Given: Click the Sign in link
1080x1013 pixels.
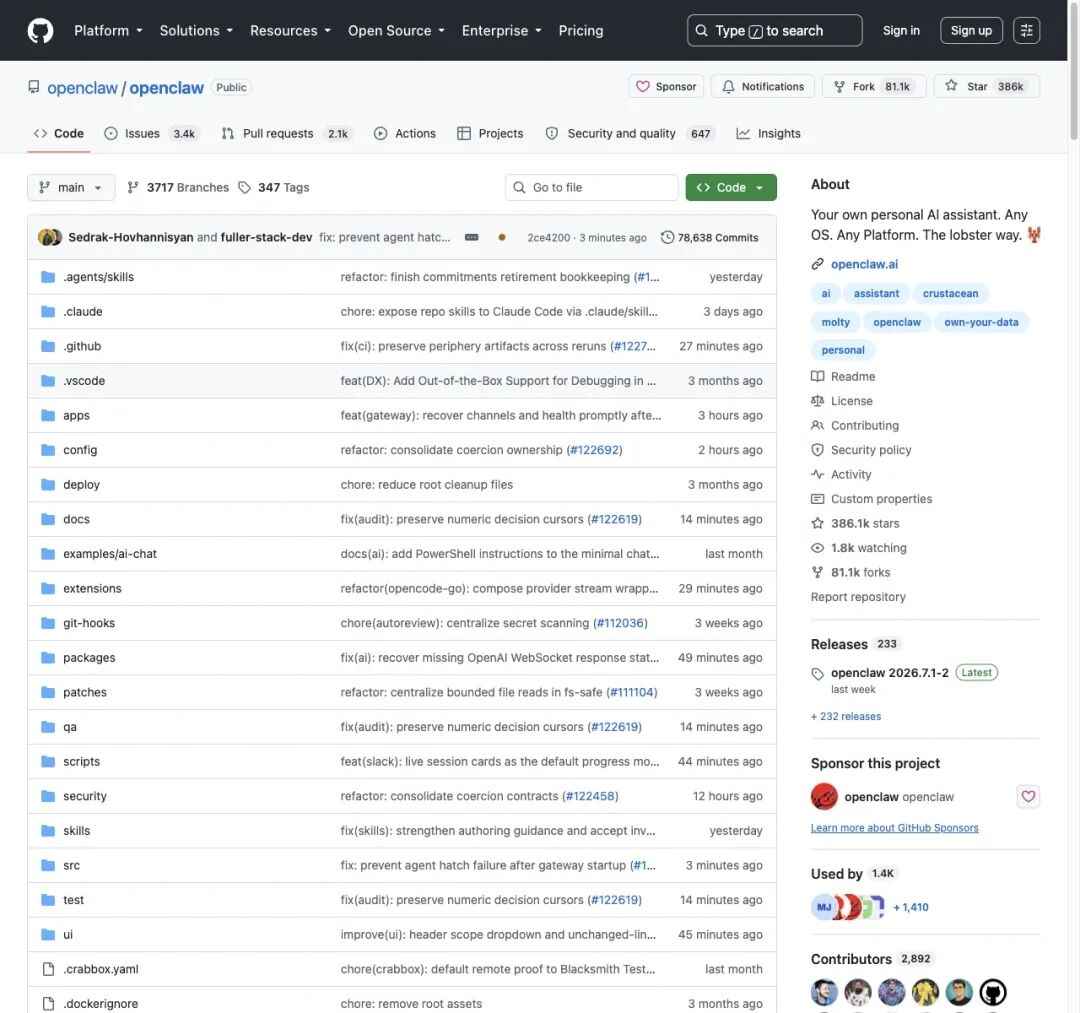Looking at the screenshot, I should tap(901, 30).
